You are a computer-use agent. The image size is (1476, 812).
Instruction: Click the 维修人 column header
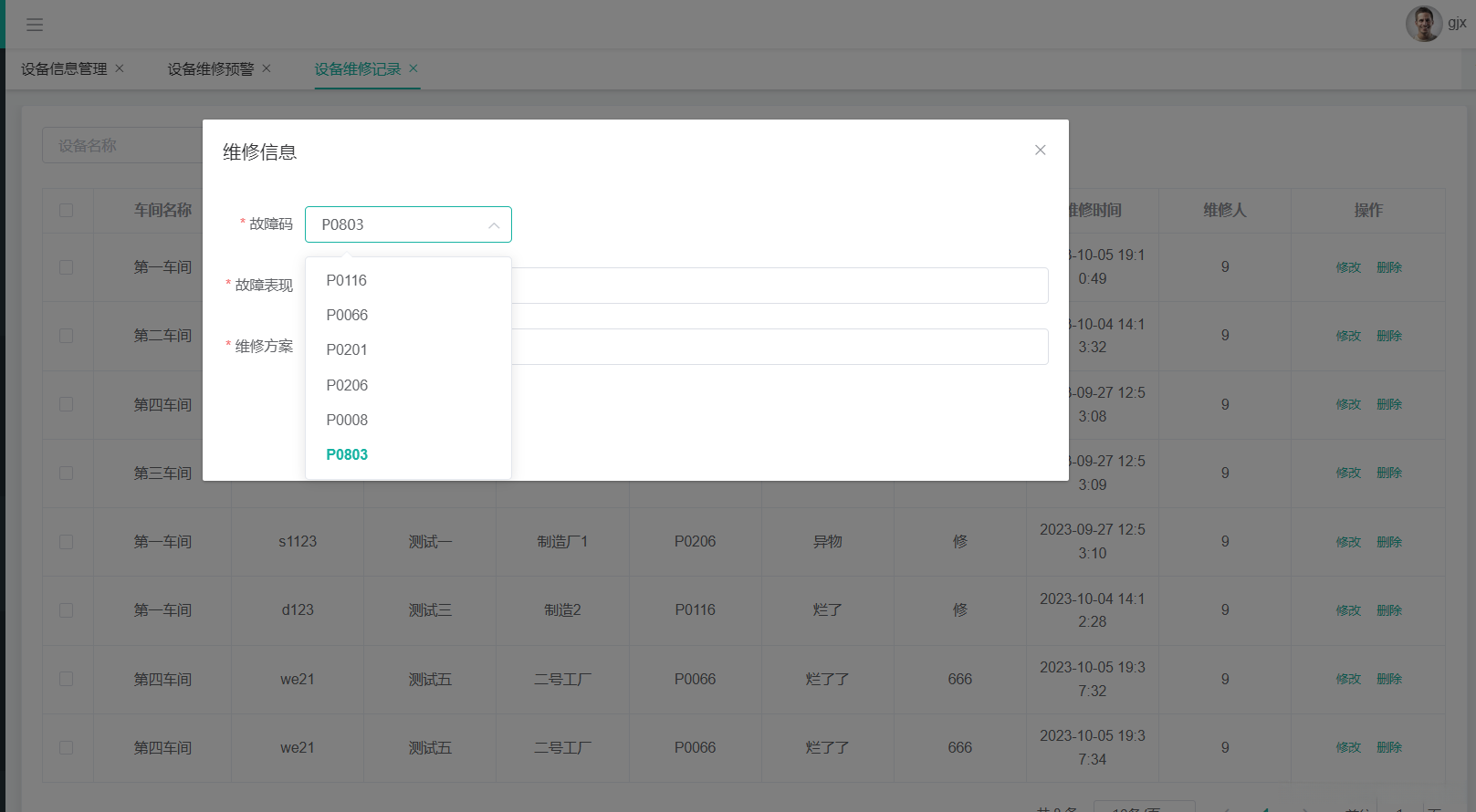point(1225,211)
